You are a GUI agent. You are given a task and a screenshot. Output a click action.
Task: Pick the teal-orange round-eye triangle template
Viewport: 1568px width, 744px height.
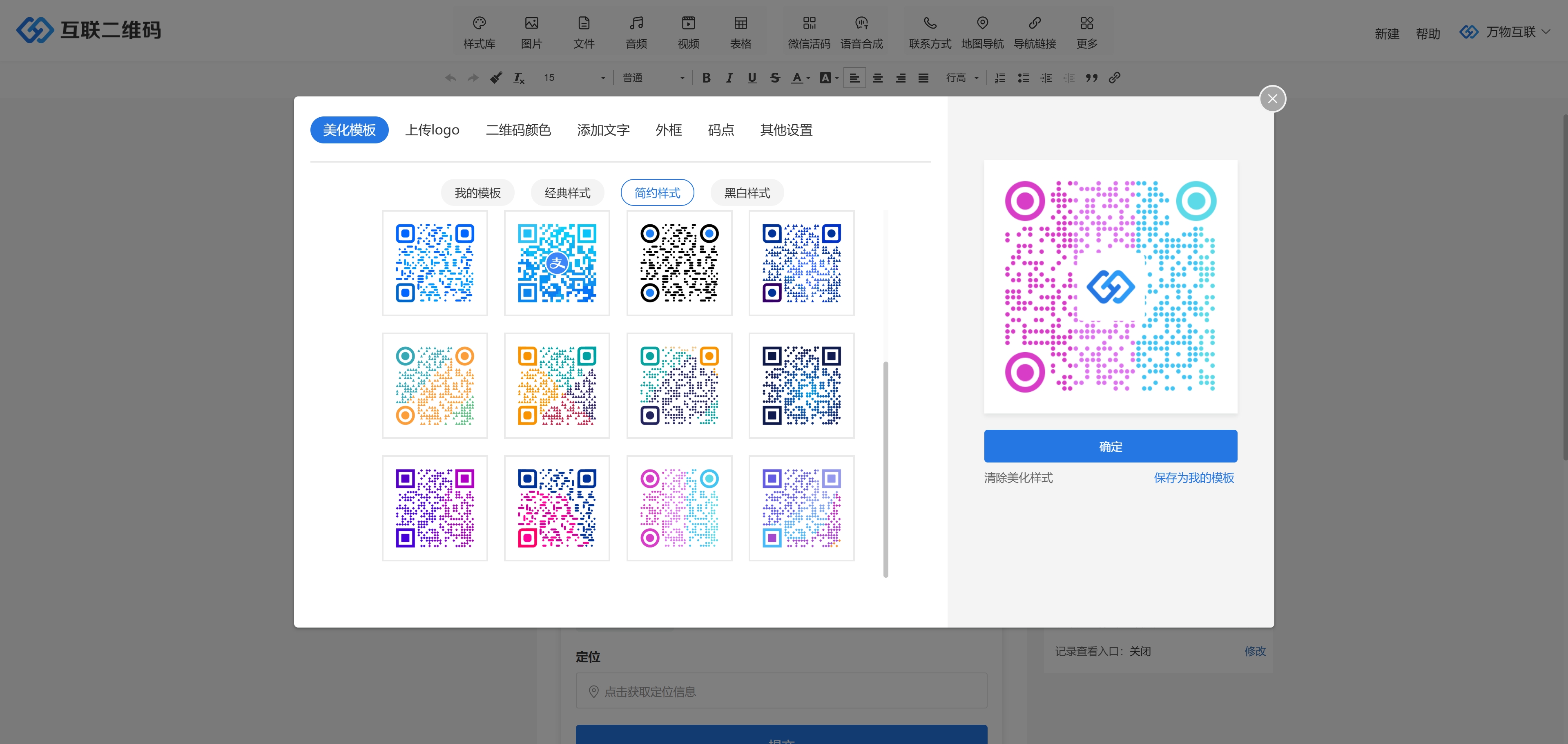tap(435, 385)
